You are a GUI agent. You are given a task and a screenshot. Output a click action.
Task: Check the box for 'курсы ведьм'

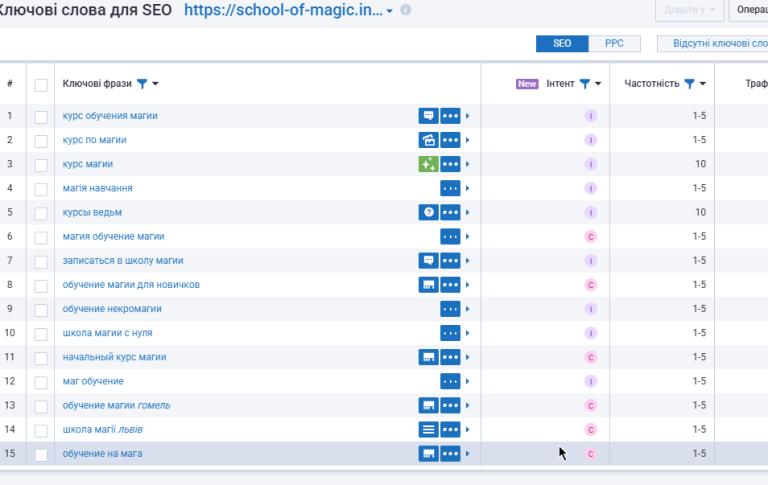(x=41, y=214)
